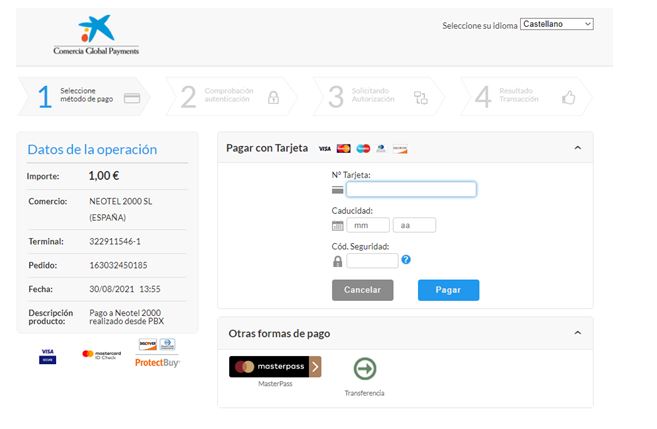Click the order number 163032450185

[x=118, y=265]
